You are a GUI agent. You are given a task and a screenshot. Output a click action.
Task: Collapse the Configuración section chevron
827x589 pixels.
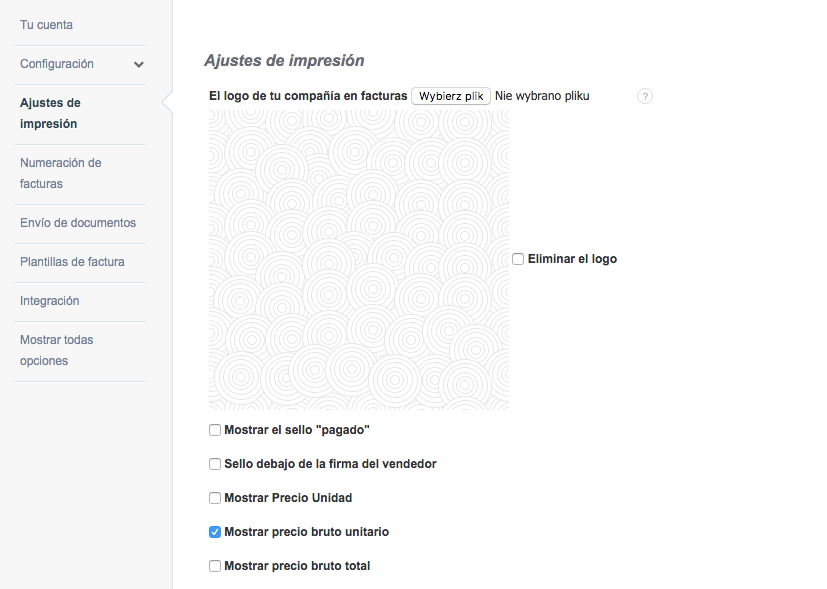(138, 64)
